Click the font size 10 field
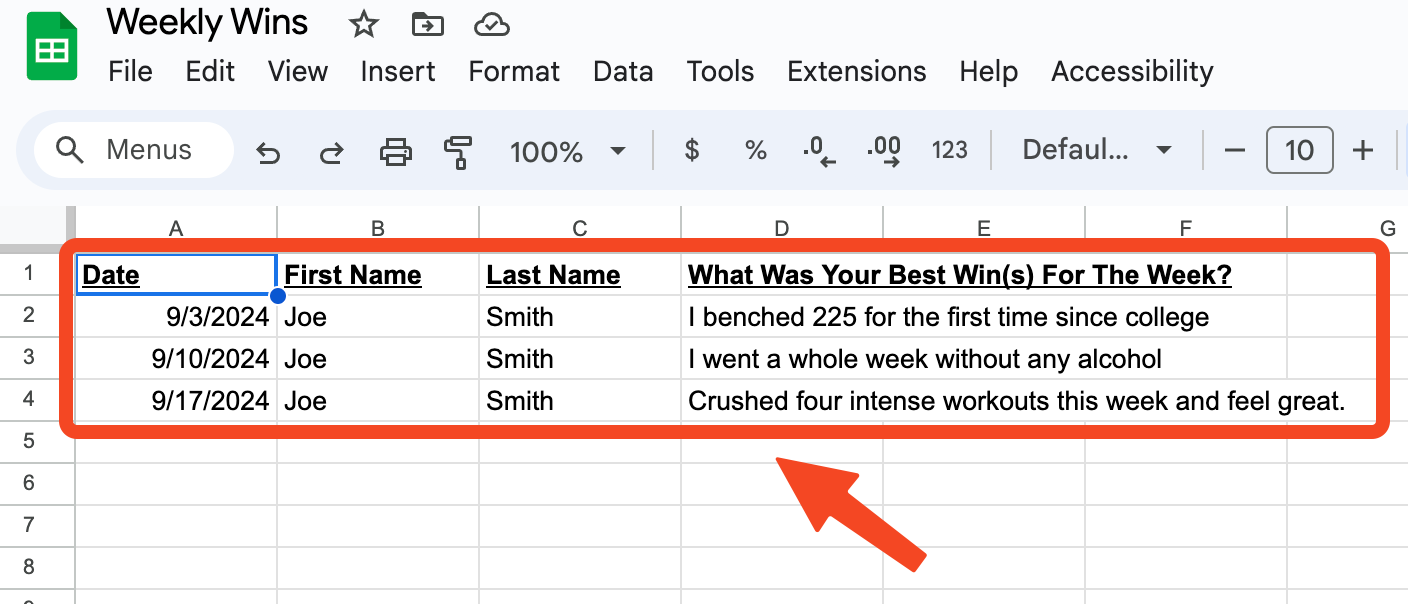 [1299, 151]
